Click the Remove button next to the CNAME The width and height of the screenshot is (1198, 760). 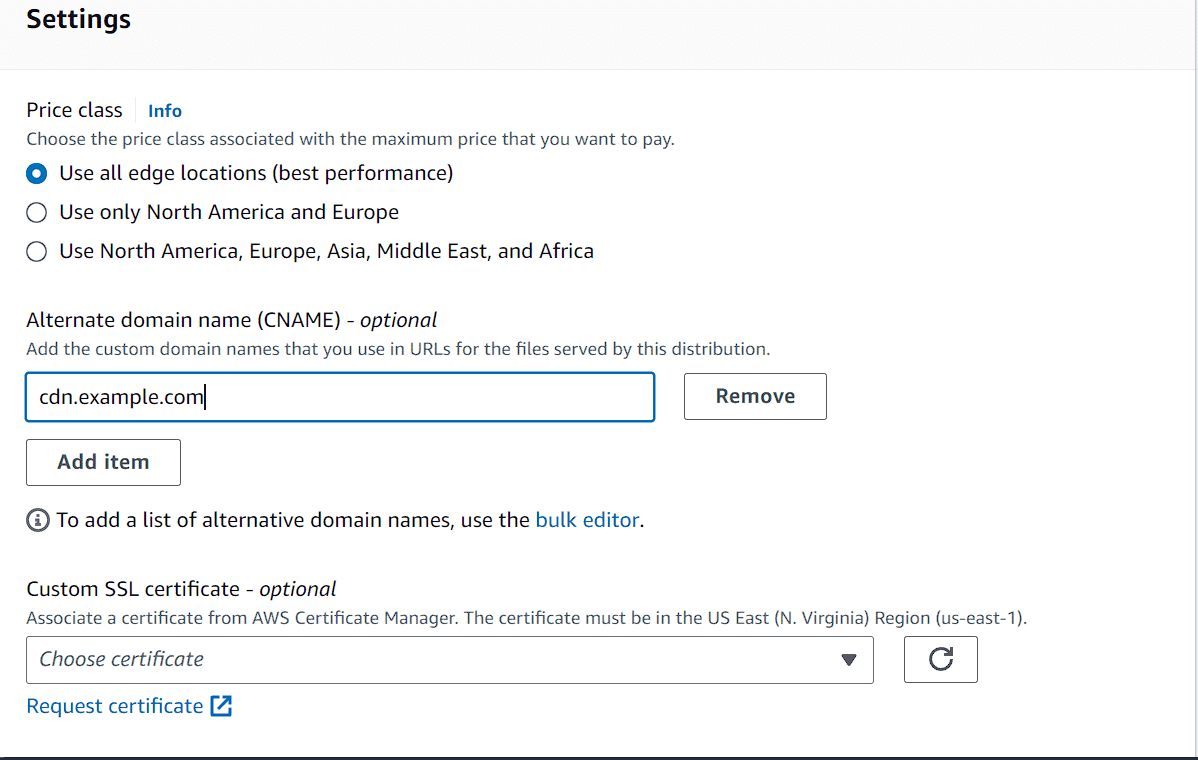(755, 396)
